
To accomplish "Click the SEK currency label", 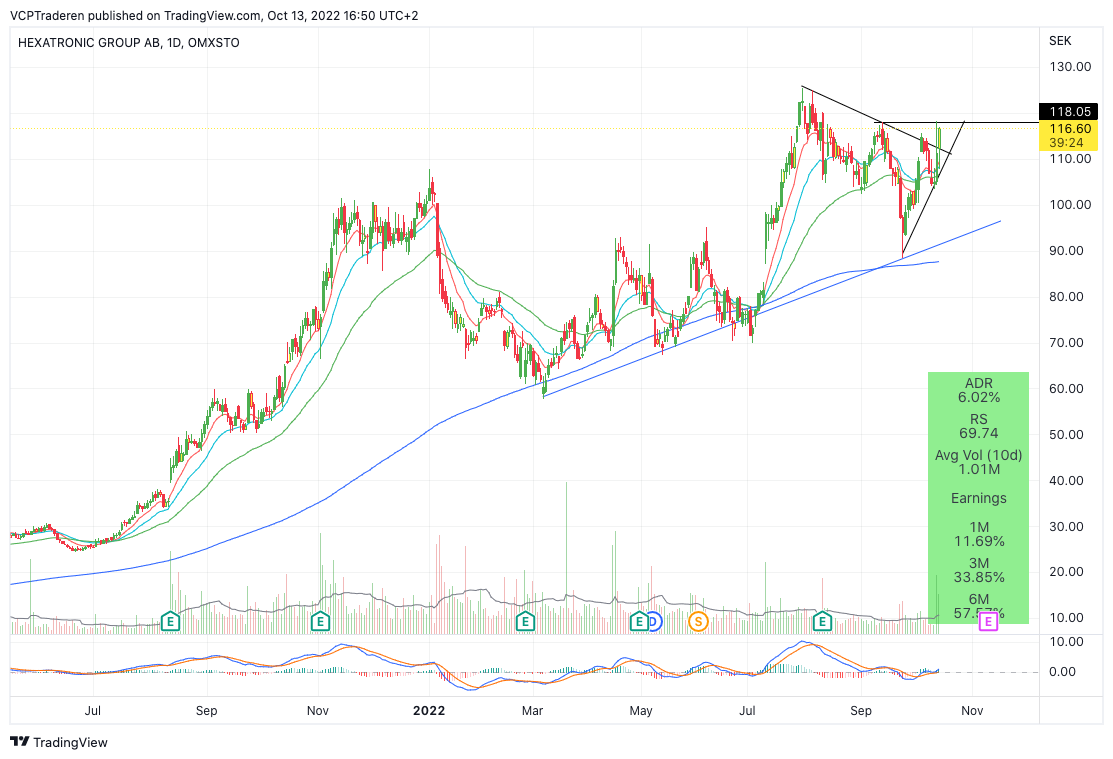I will tap(1060, 41).
